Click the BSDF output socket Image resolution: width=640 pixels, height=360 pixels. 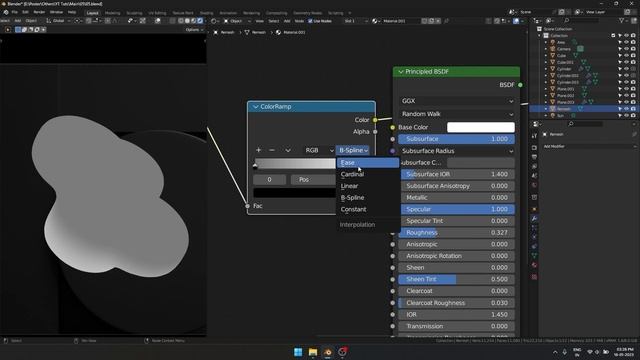[x=520, y=85]
